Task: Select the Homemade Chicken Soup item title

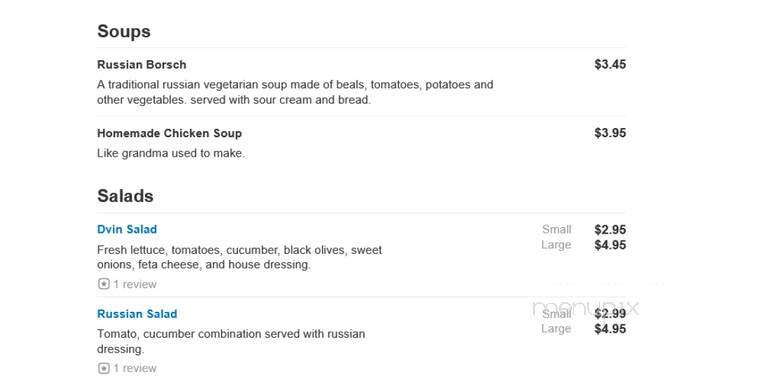Action: click(169, 133)
